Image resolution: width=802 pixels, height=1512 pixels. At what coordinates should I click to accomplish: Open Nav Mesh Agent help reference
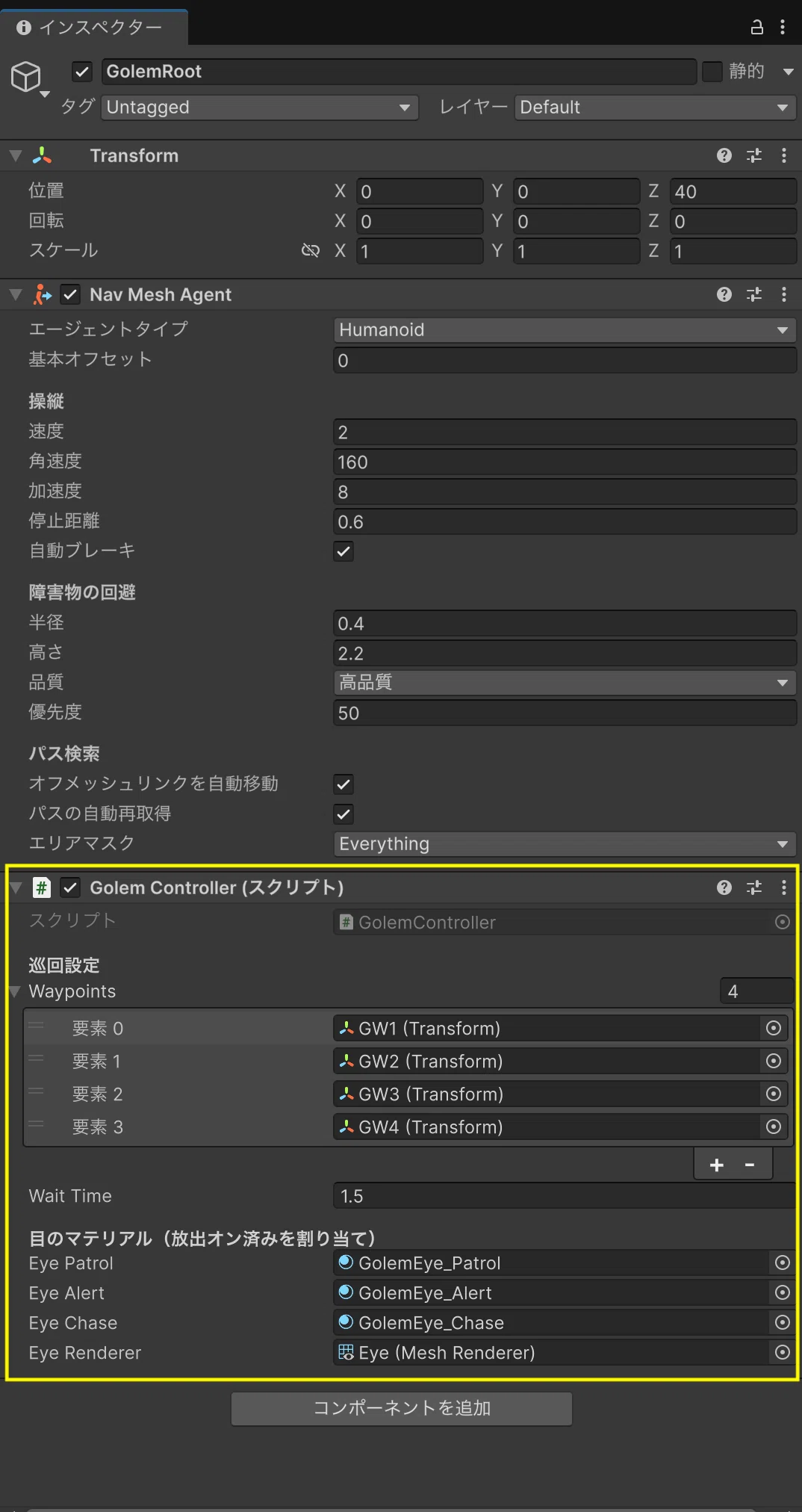[x=724, y=294]
